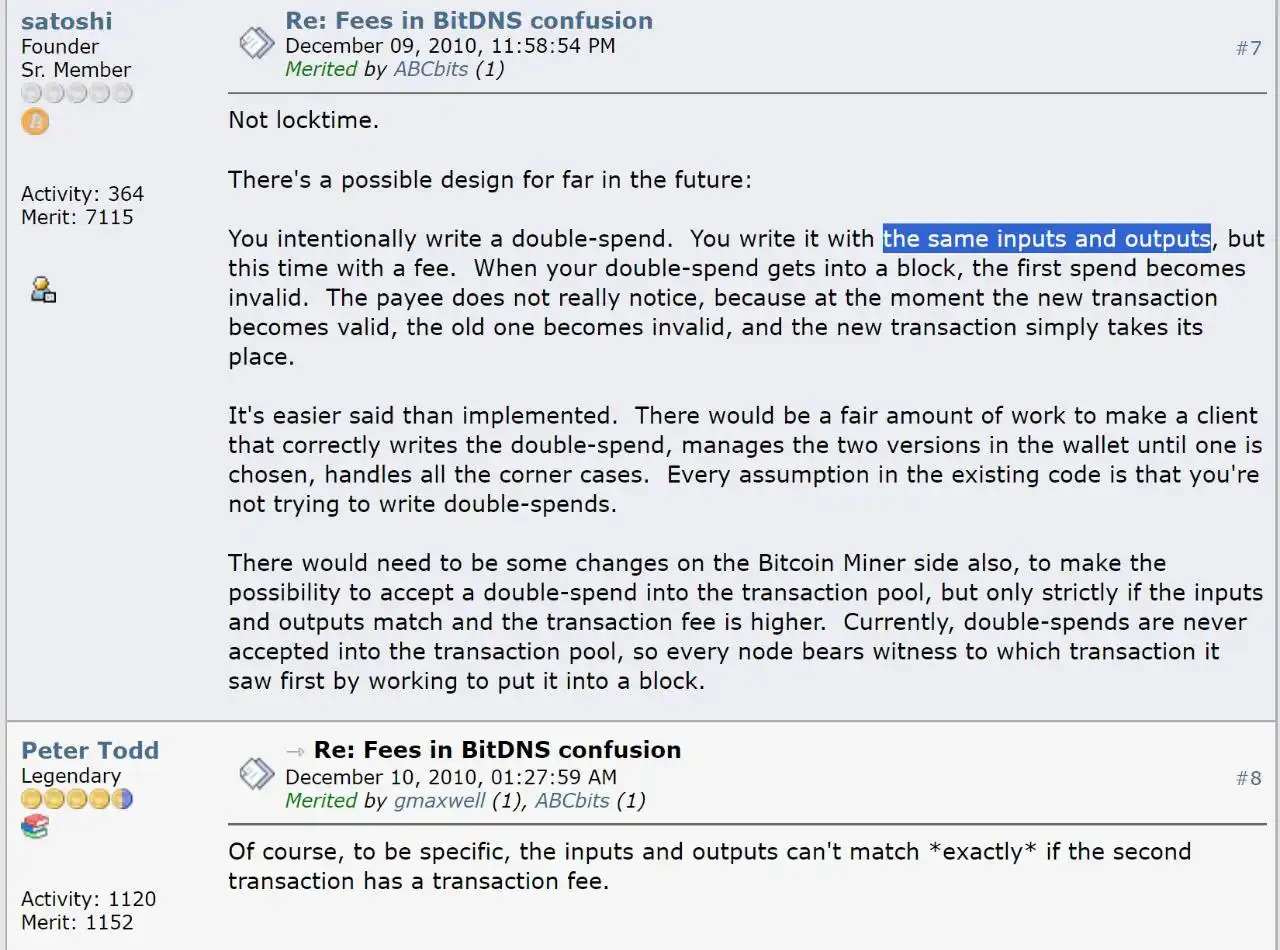View satoshi's profile via the profile icon

coord(43,290)
